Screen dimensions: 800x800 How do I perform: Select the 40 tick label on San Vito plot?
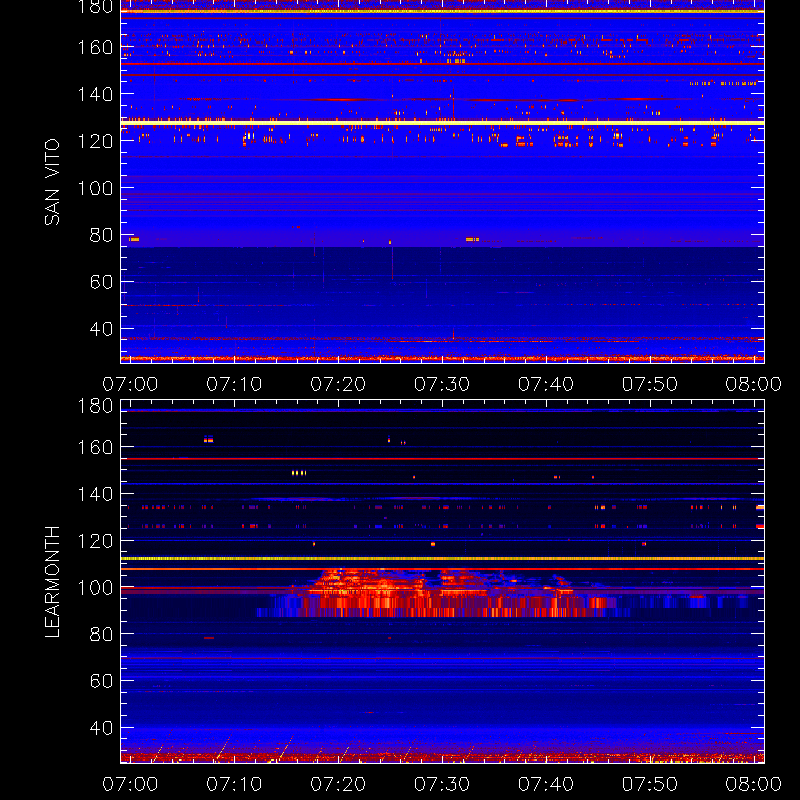[101, 329]
